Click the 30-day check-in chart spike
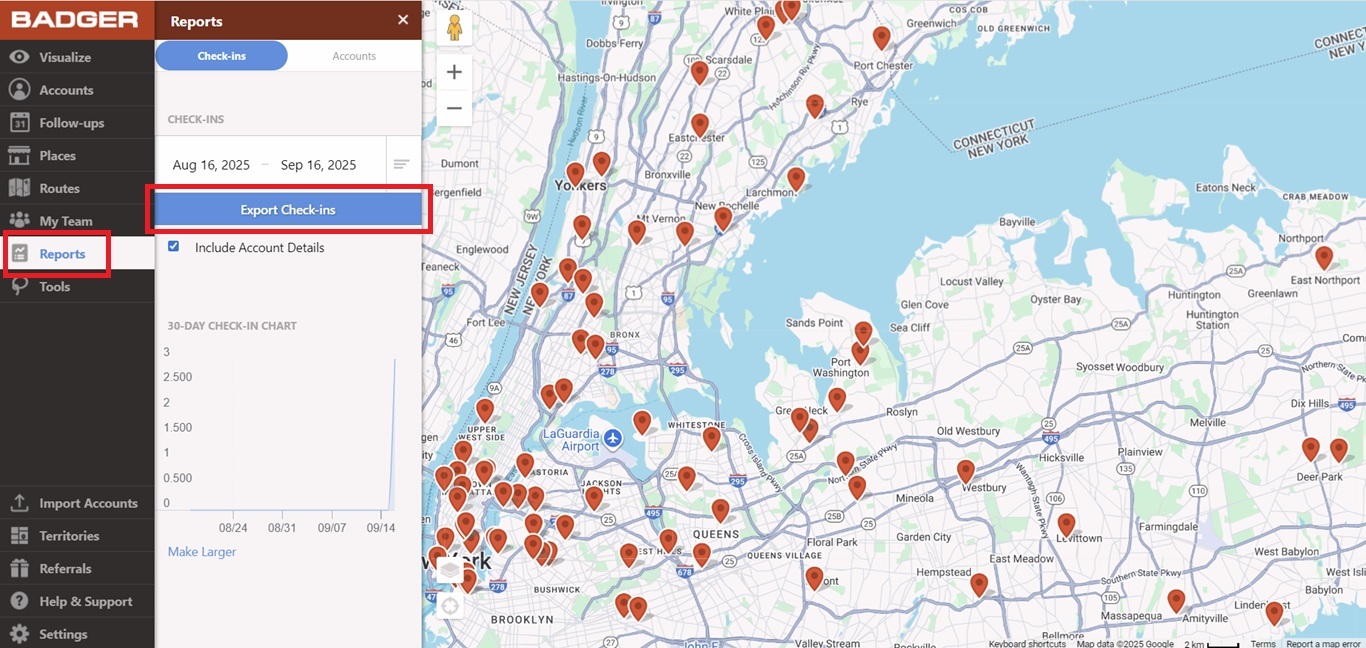Image resolution: width=1366 pixels, height=648 pixels. pos(393,432)
